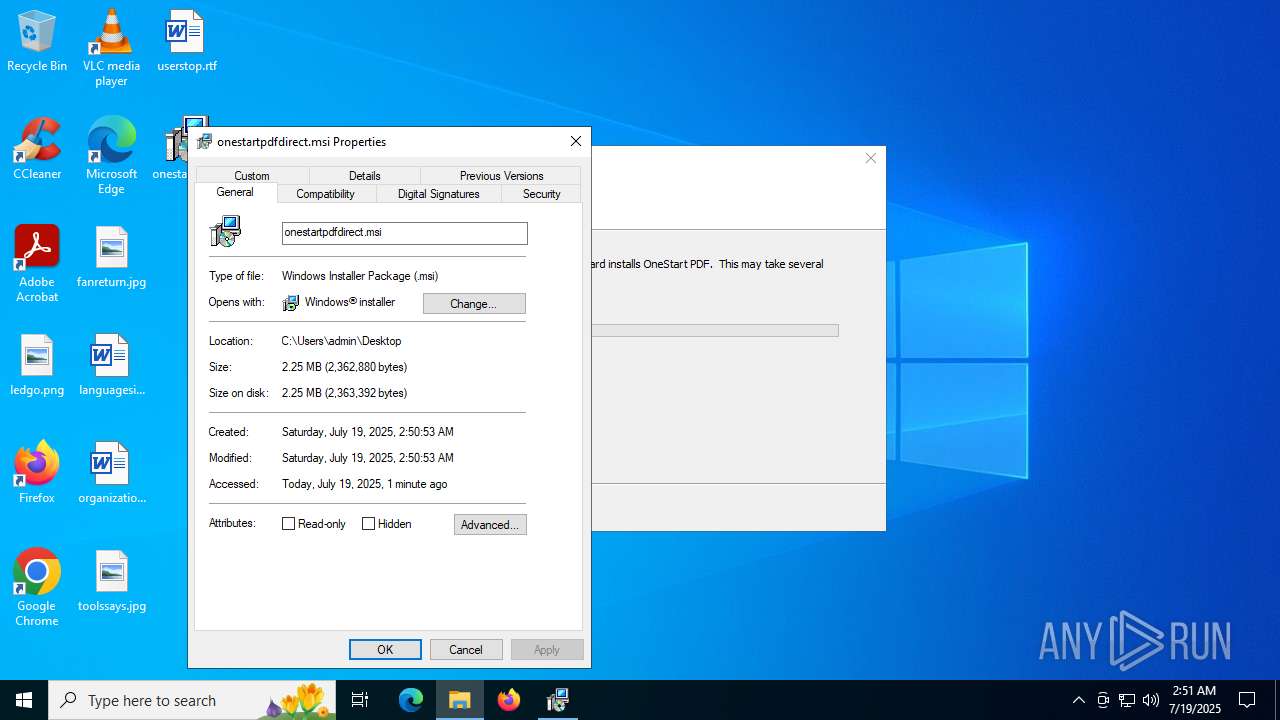The width and height of the screenshot is (1280, 720).
Task: Select the organizatio... Word document icon
Action: [111, 473]
